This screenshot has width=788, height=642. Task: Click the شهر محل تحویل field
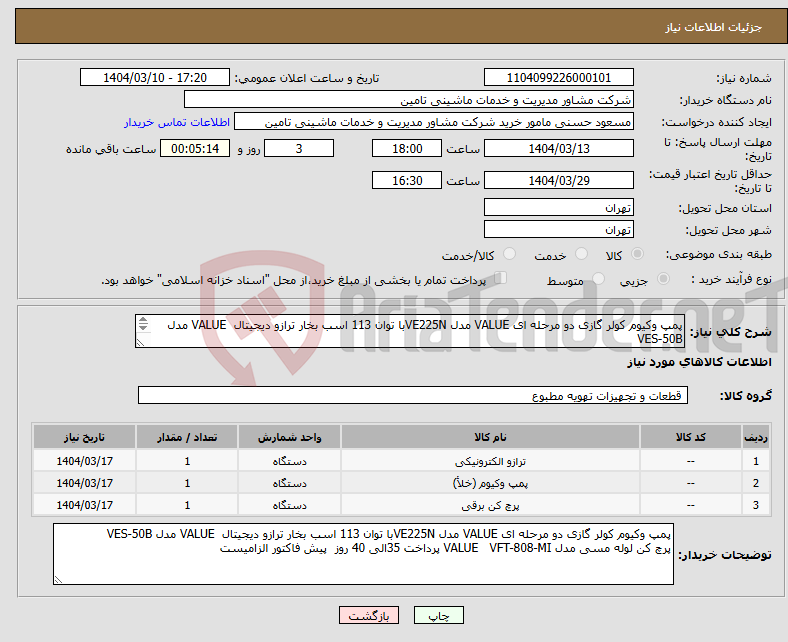pyautogui.click(x=558, y=229)
